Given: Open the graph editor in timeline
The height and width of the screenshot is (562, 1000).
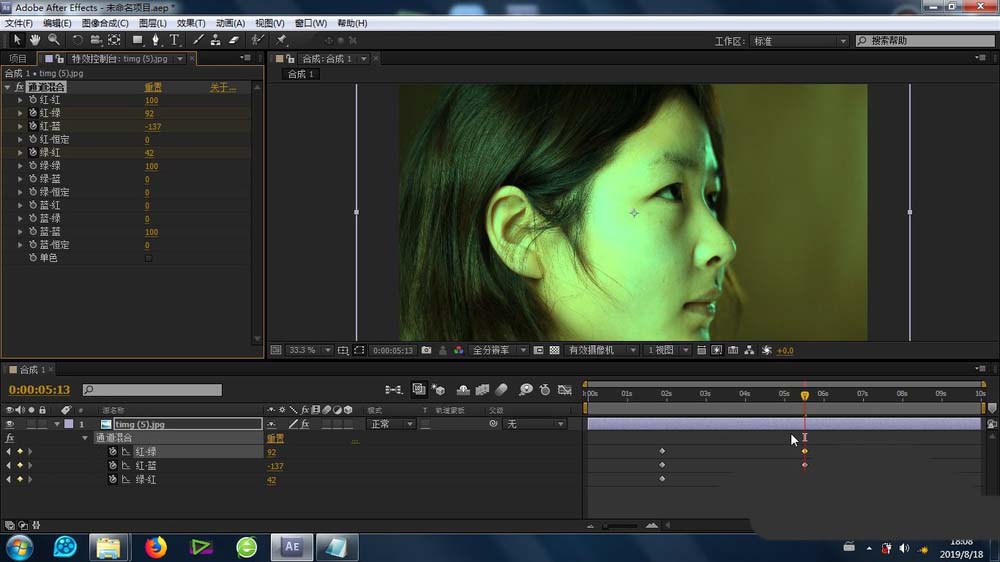Looking at the screenshot, I should tap(564, 390).
